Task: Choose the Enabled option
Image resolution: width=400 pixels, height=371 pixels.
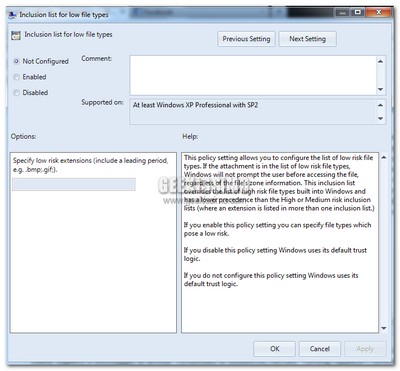Action: [16, 77]
